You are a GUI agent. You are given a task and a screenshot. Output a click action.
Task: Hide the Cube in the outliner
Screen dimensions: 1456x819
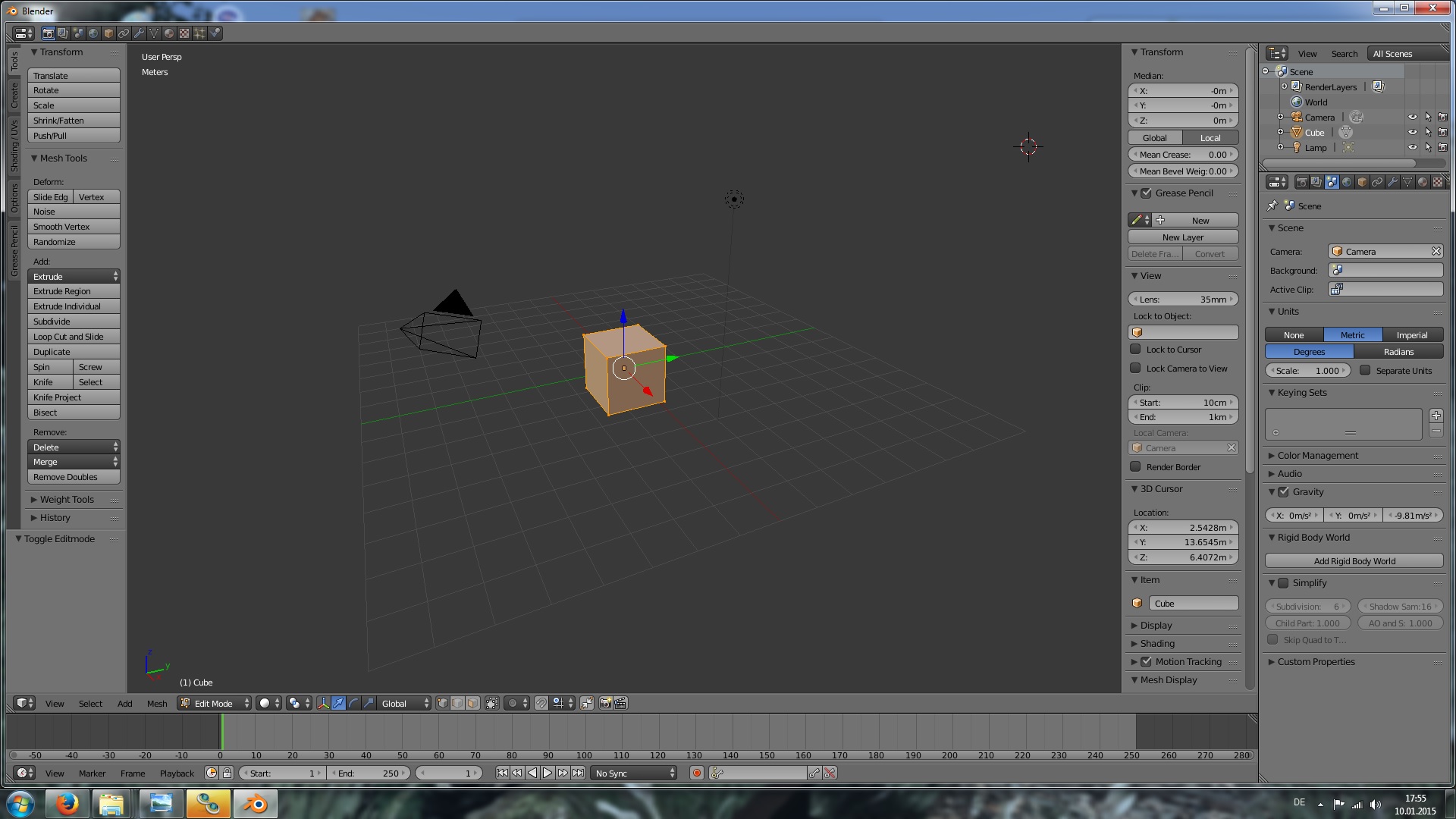click(x=1412, y=133)
